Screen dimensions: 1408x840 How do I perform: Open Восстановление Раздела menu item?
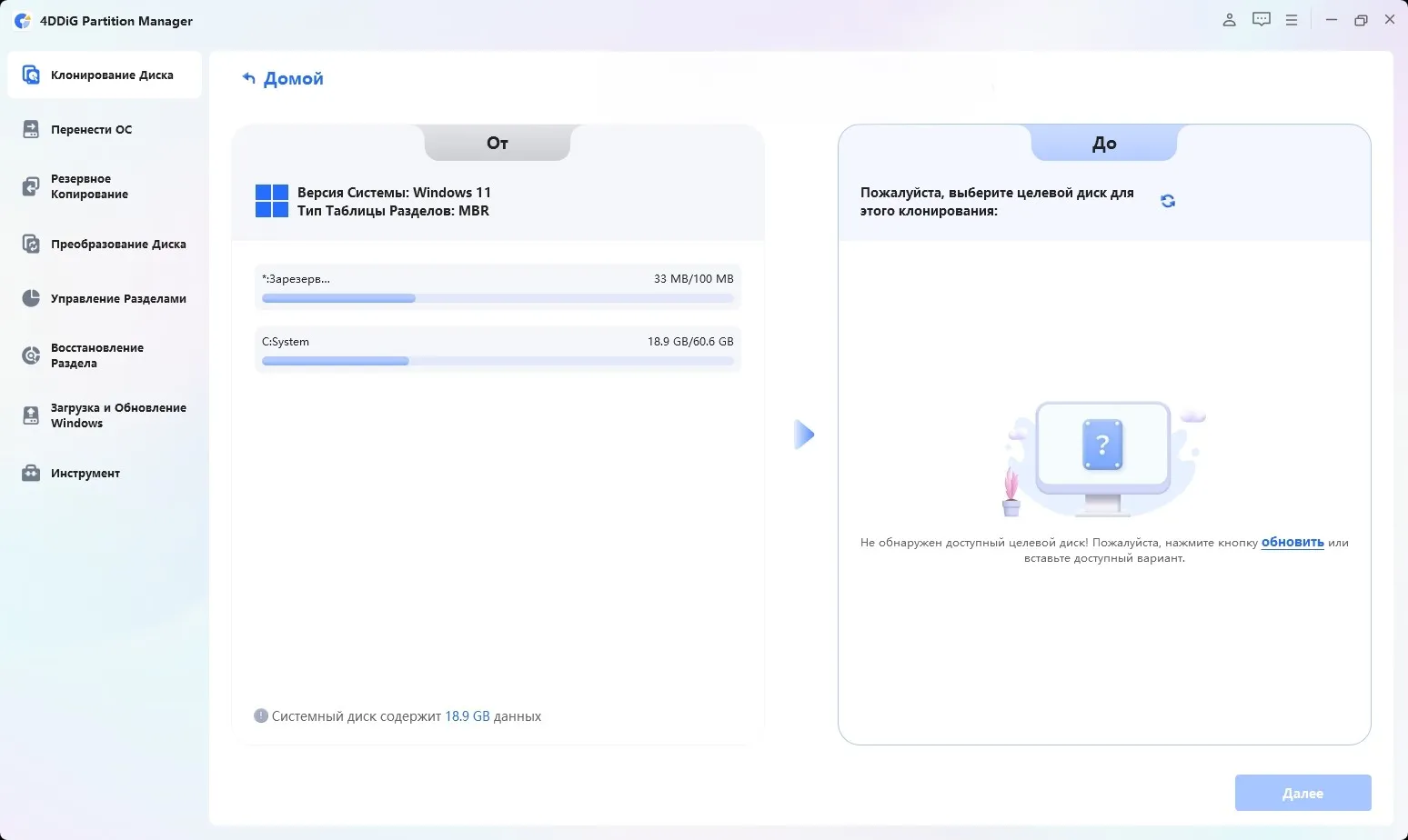coord(105,355)
